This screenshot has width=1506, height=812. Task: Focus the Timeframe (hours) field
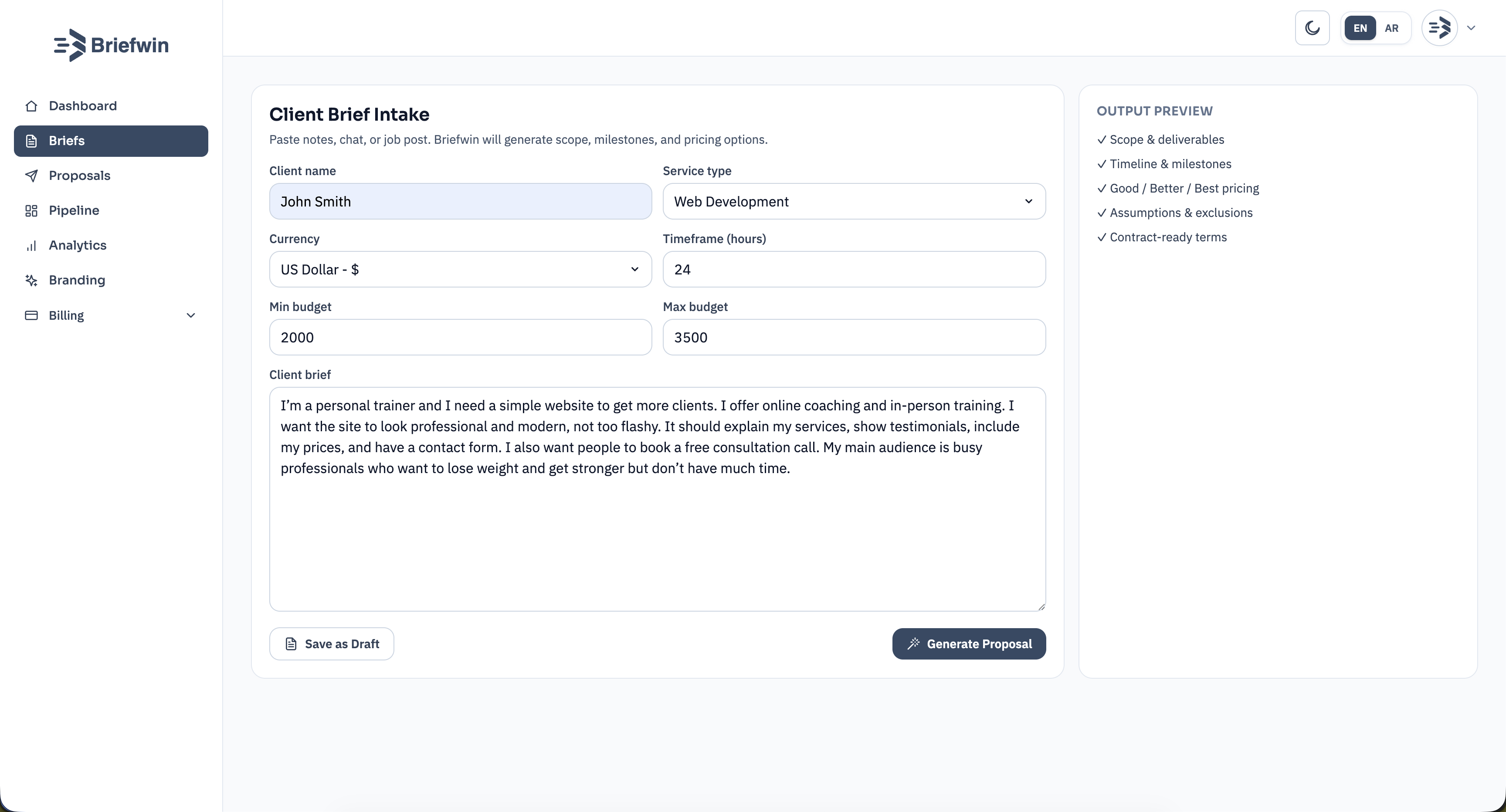point(854,270)
